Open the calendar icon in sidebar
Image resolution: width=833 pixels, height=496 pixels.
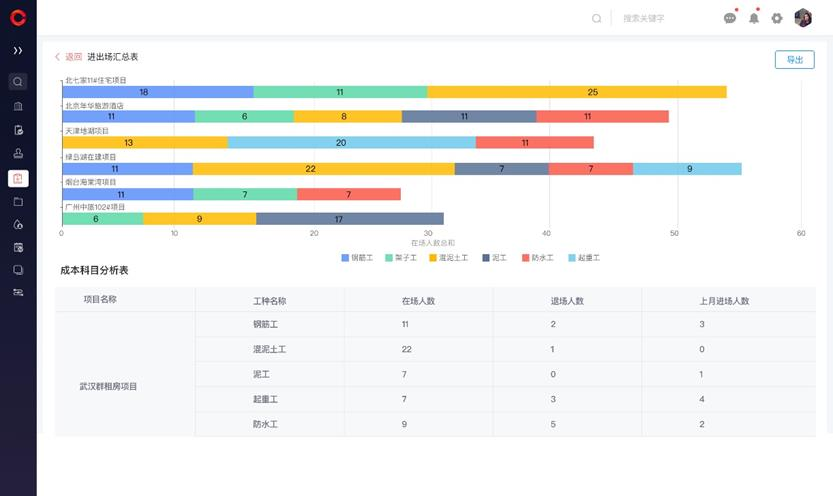(x=18, y=247)
